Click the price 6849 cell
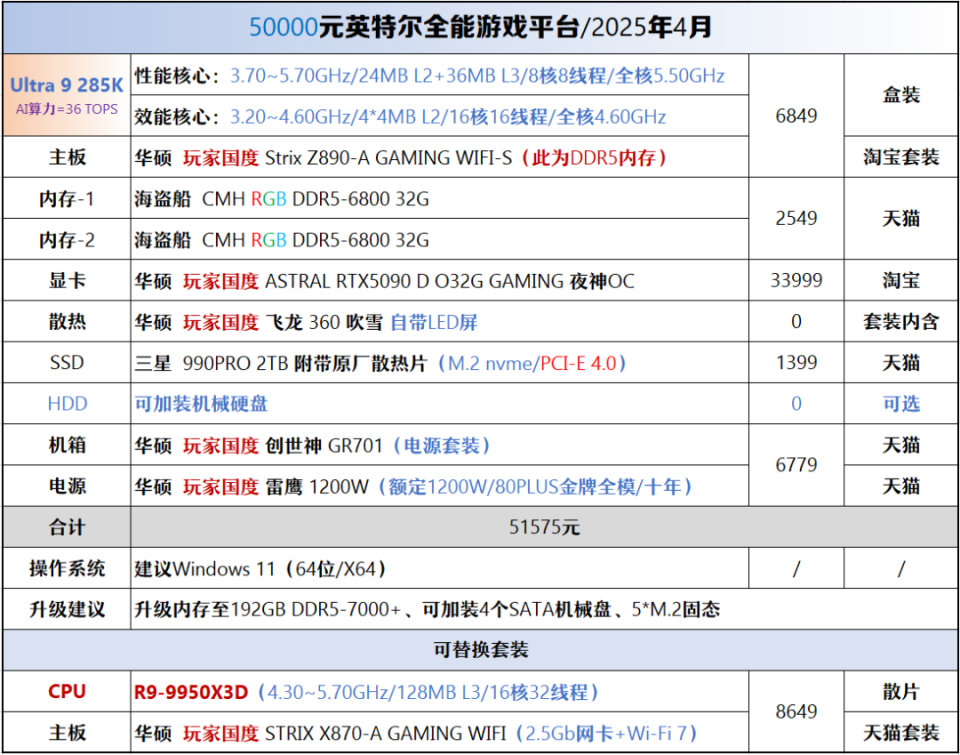This screenshot has height=755, width=960. pyautogui.click(x=796, y=116)
